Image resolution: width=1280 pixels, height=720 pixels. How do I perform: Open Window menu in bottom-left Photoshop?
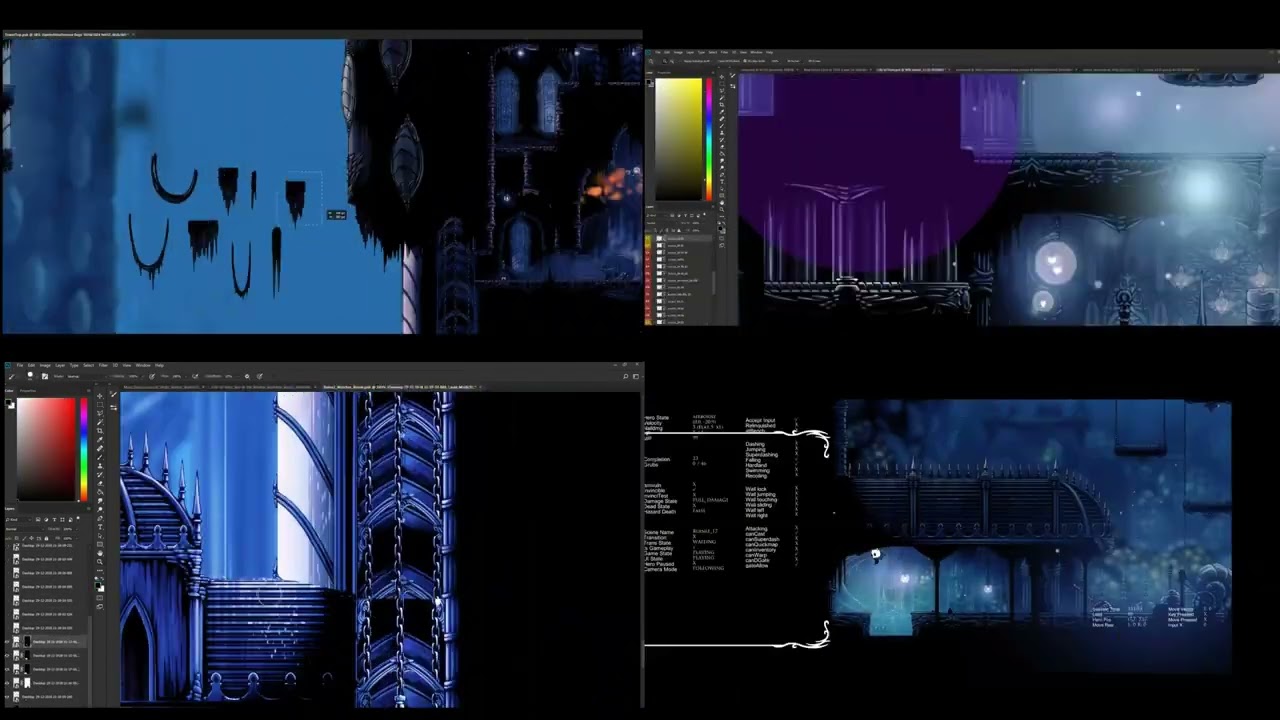coord(143,365)
